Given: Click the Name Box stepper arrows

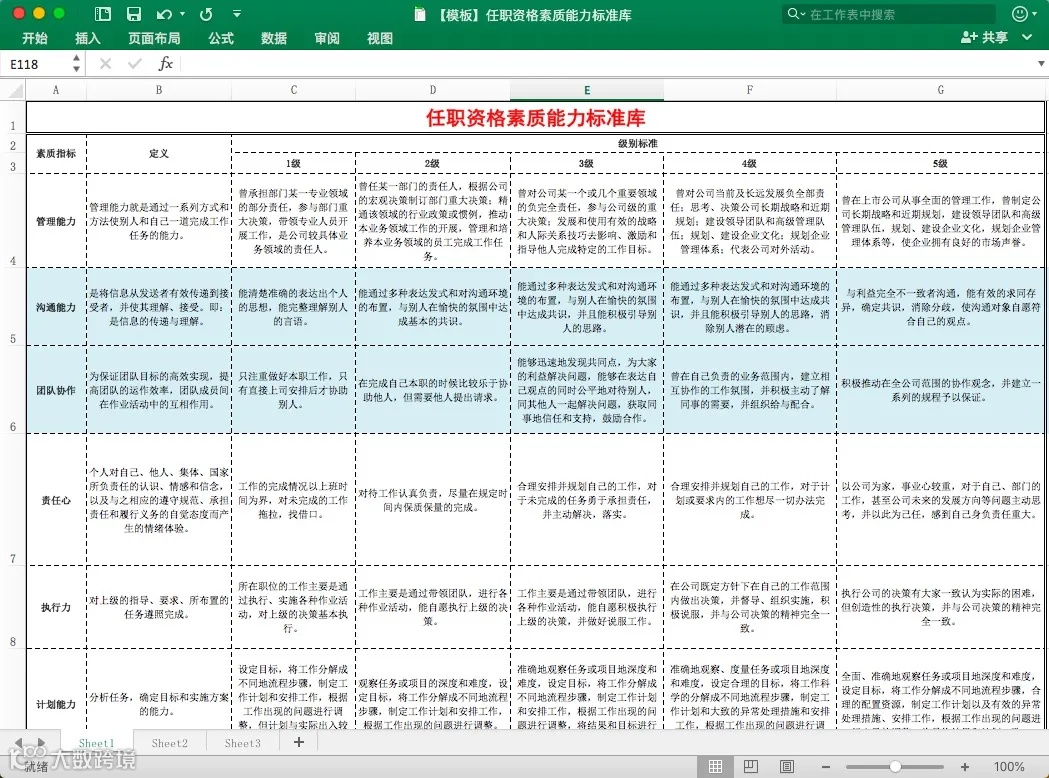Looking at the screenshot, I should pyautogui.click(x=76, y=64).
